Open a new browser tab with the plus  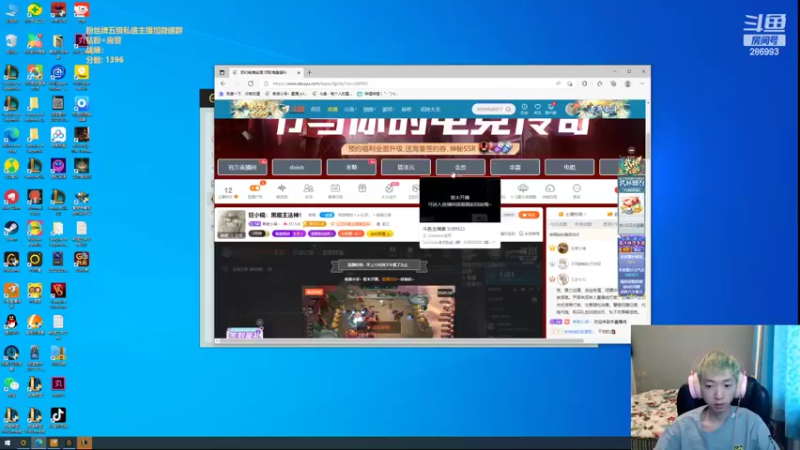click(x=309, y=72)
